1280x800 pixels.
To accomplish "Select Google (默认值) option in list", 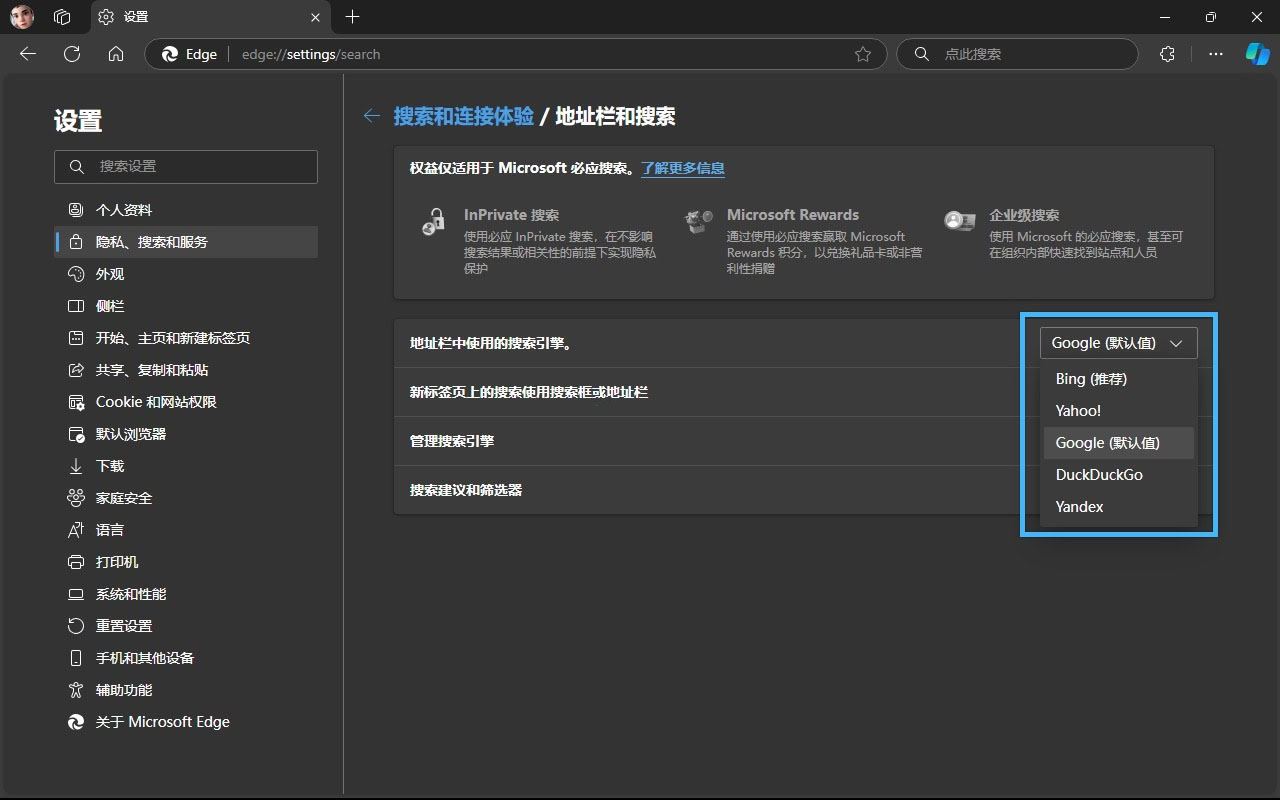I will 1118,443.
